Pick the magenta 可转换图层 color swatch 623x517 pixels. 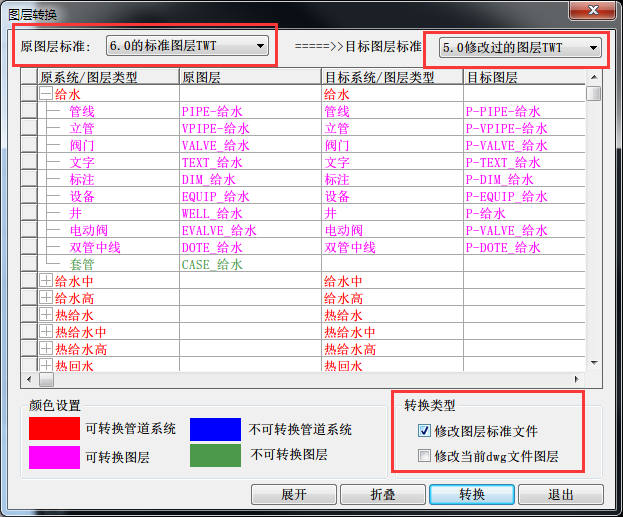click(54, 457)
